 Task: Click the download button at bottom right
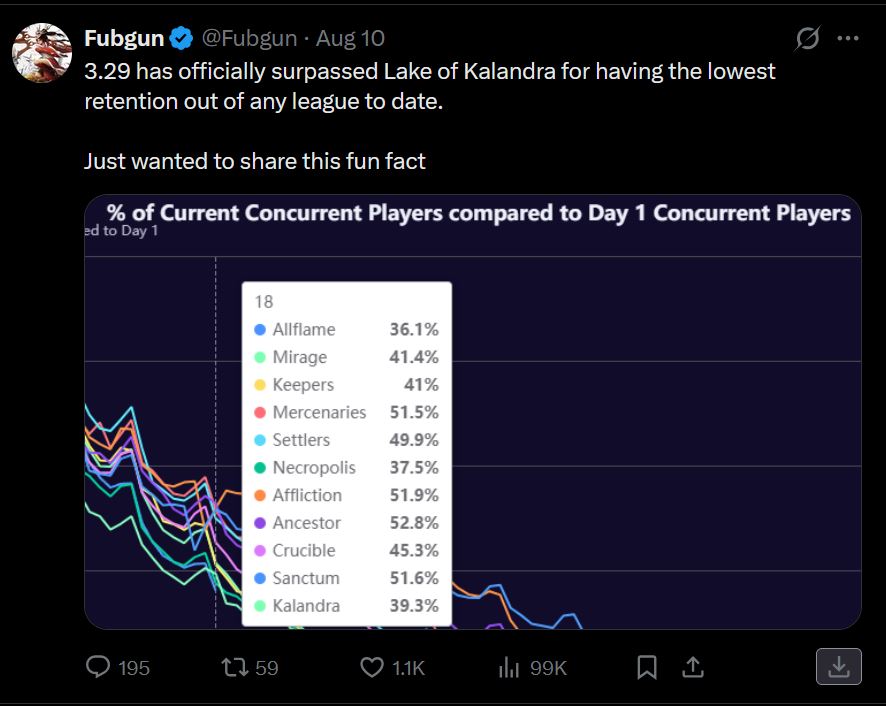839,666
